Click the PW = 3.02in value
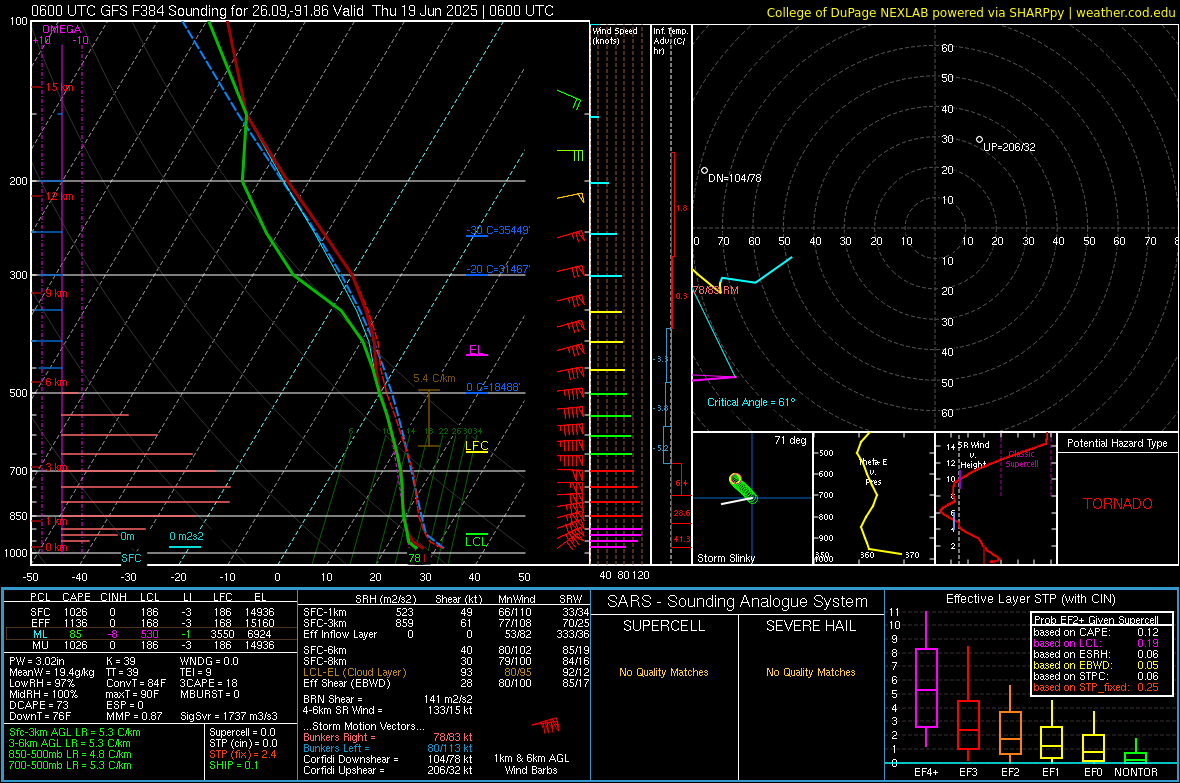The image size is (1180, 783). click(x=37, y=661)
